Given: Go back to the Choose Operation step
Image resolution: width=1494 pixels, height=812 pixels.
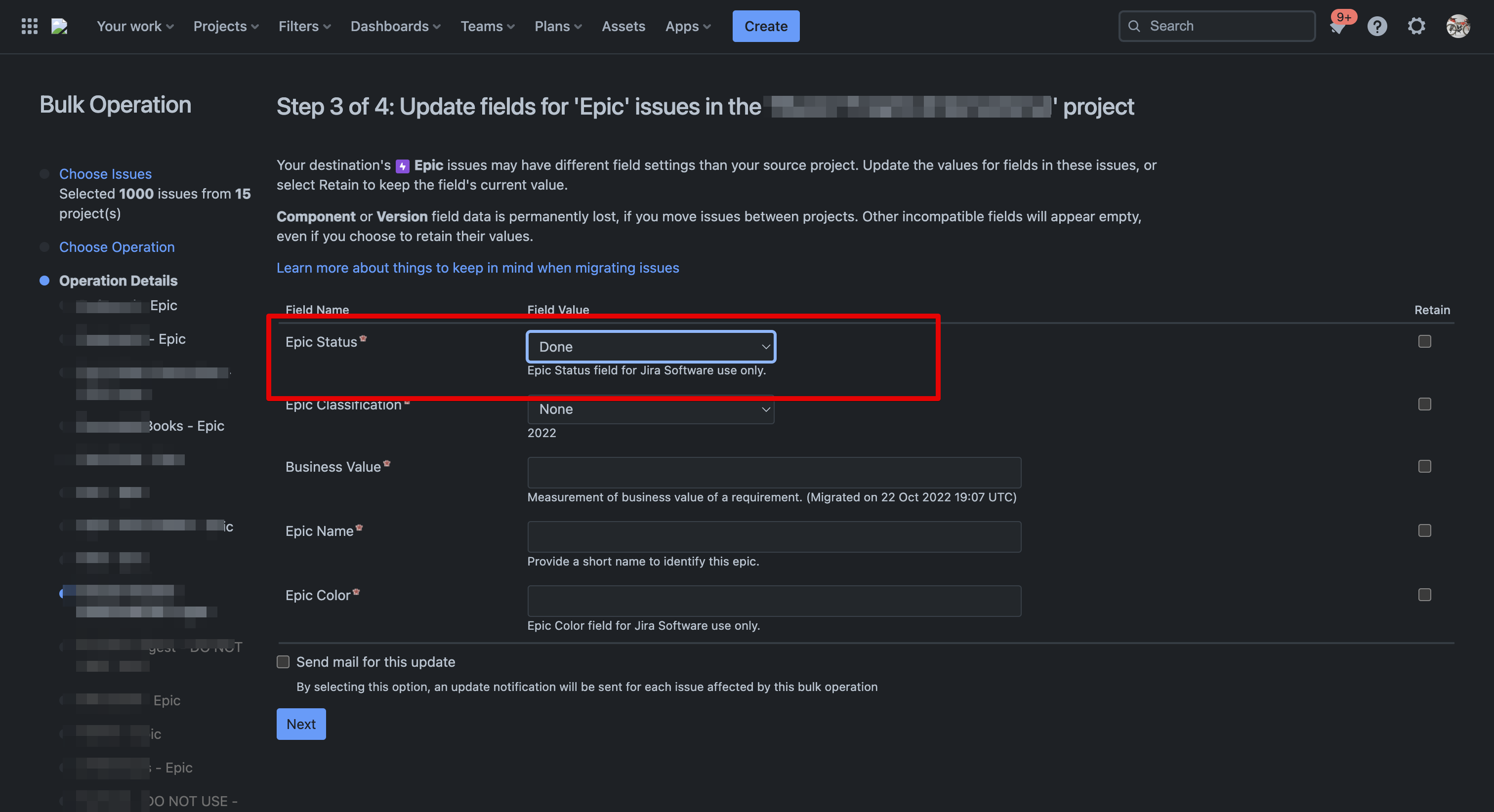Looking at the screenshot, I should coord(117,247).
